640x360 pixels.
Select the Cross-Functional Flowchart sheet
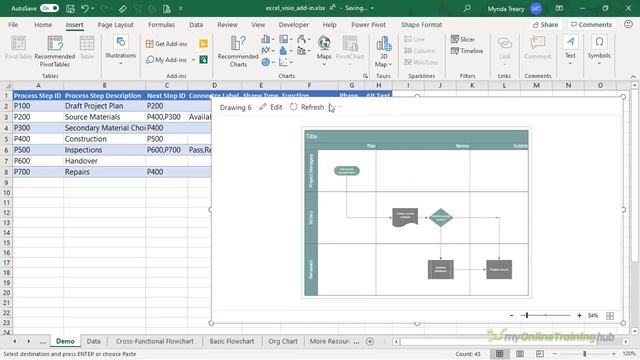coord(154,341)
